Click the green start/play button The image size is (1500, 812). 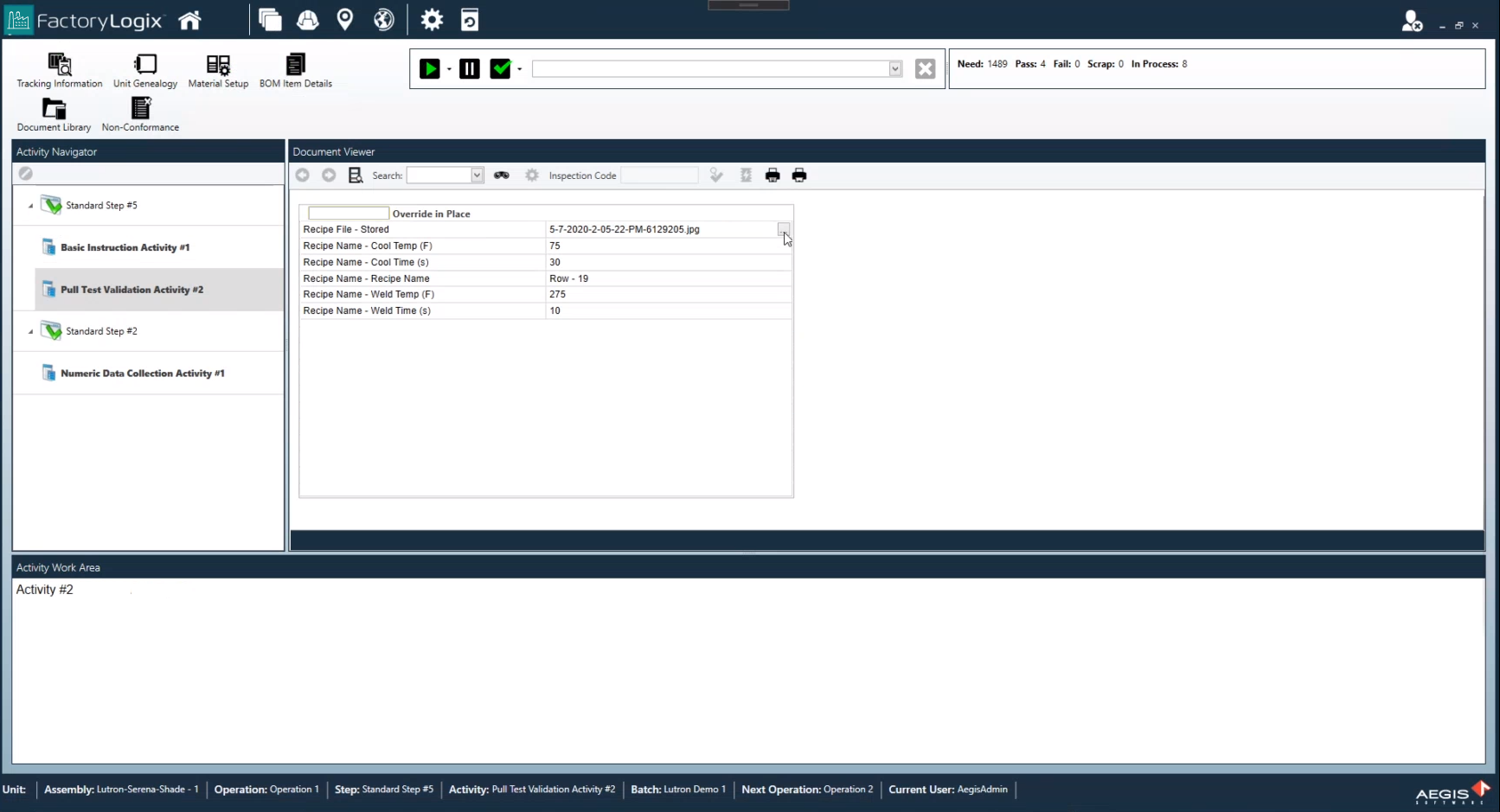click(430, 68)
